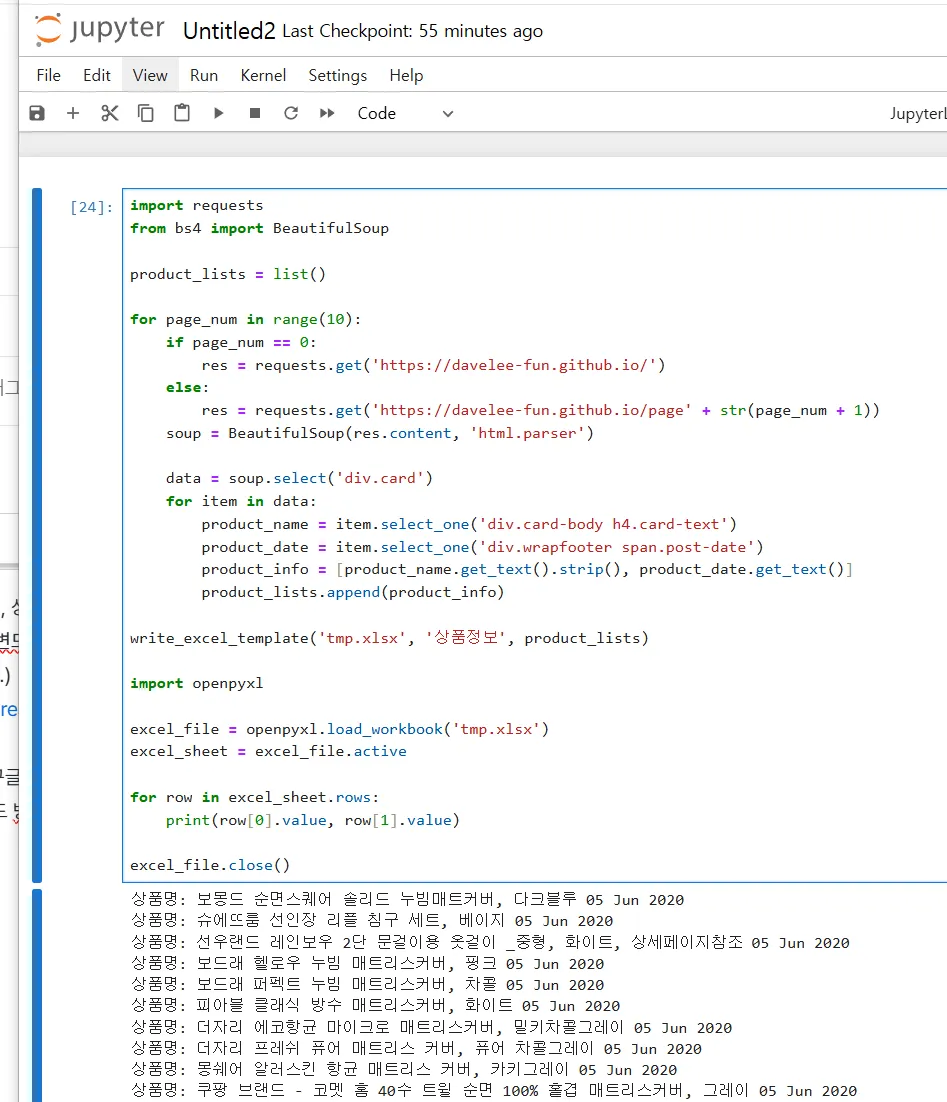Viewport: 947px width, 1102px height.
Task: Click output line containing 몽쉐어 알러스킨
Action: (404, 1070)
